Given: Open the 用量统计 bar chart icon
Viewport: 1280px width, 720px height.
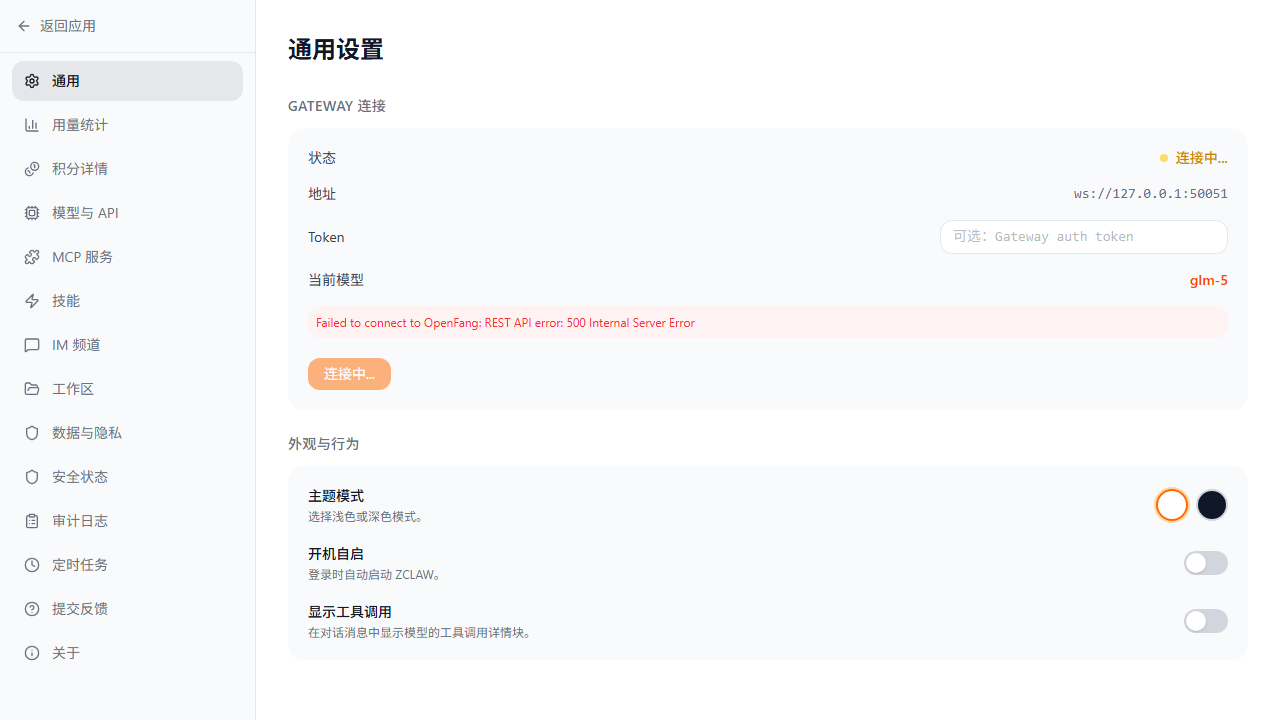Looking at the screenshot, I should [x=32, y=125].
